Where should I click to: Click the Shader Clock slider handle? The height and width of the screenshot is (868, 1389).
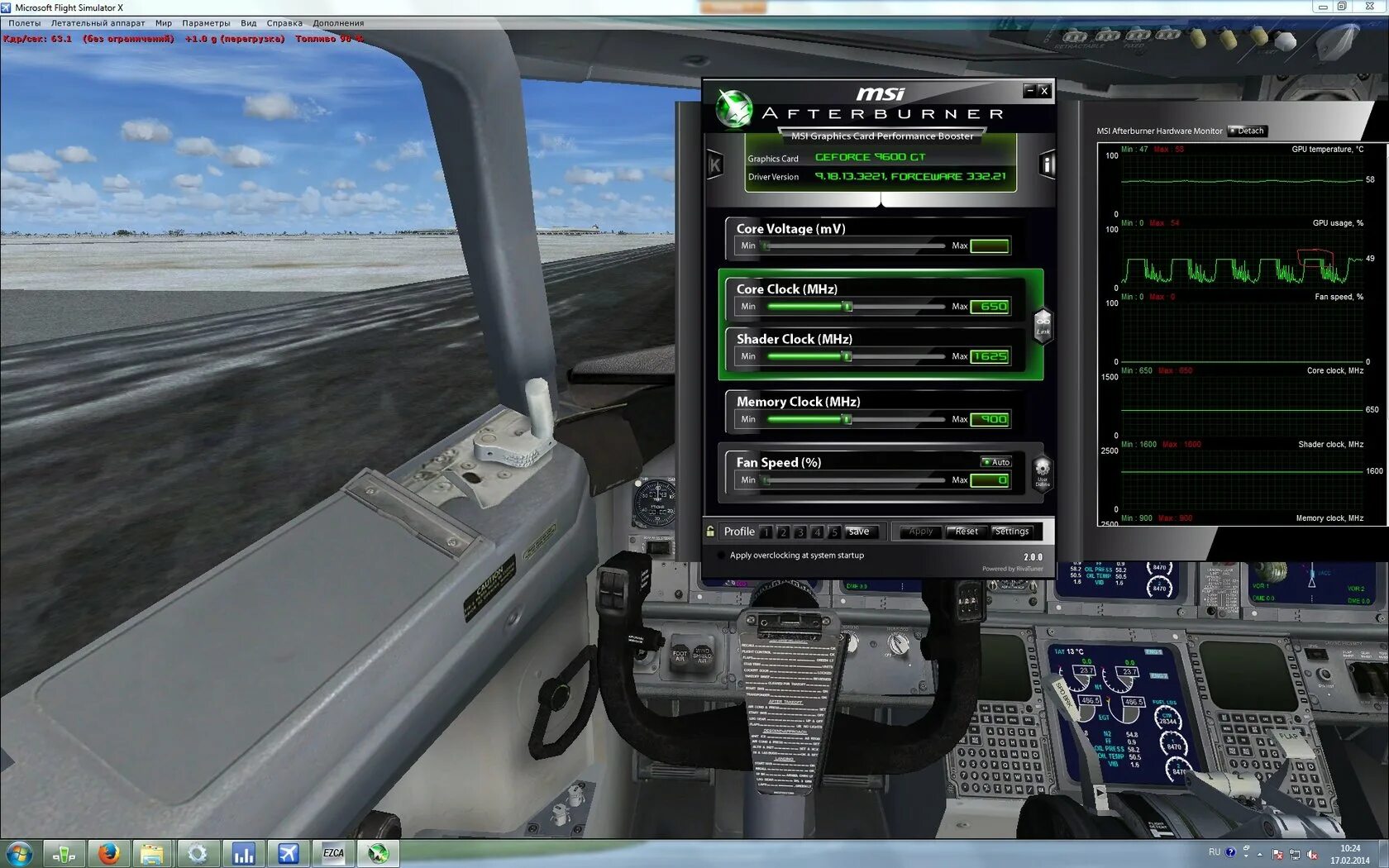point(847,357)
